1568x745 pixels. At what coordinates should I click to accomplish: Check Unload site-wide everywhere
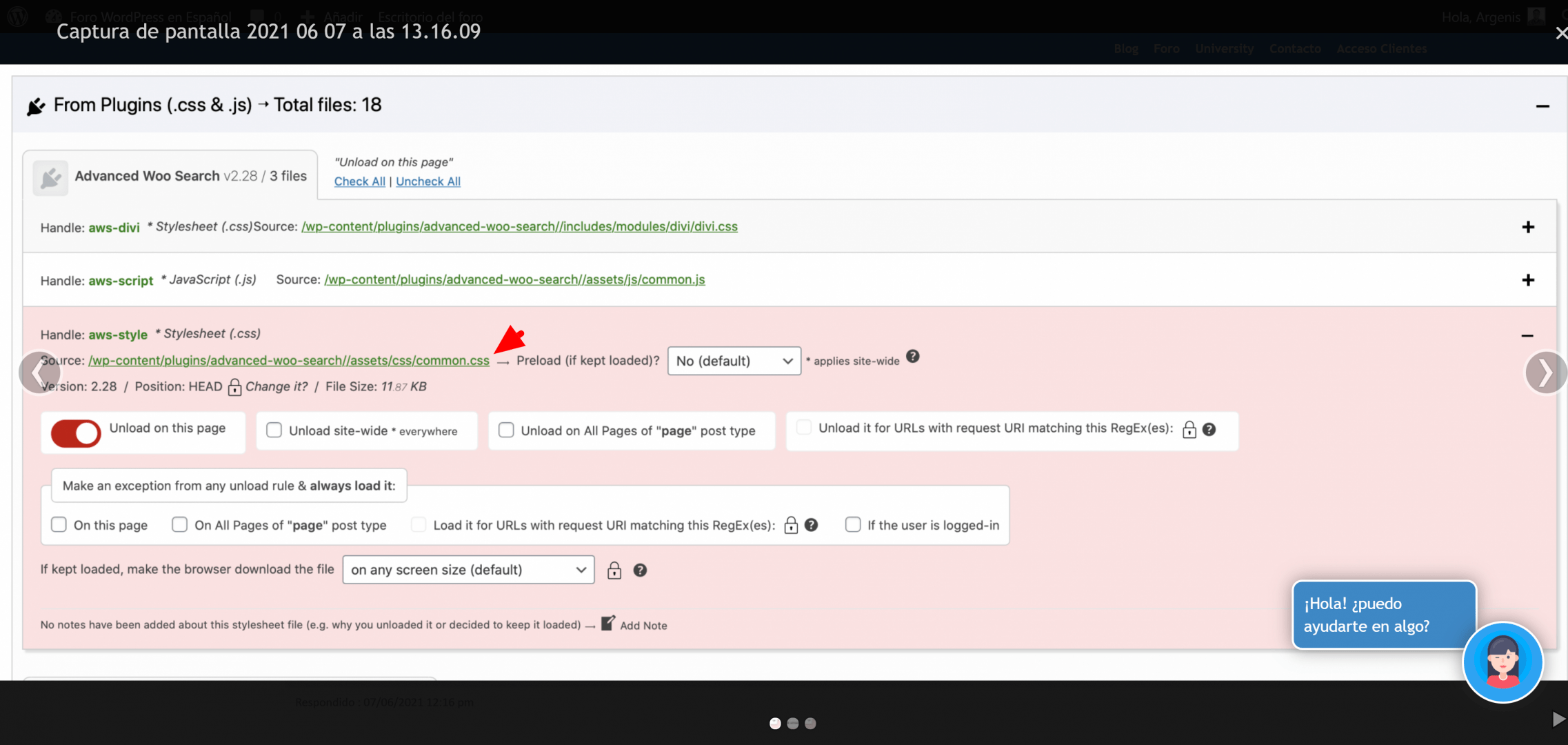(274, 430)
